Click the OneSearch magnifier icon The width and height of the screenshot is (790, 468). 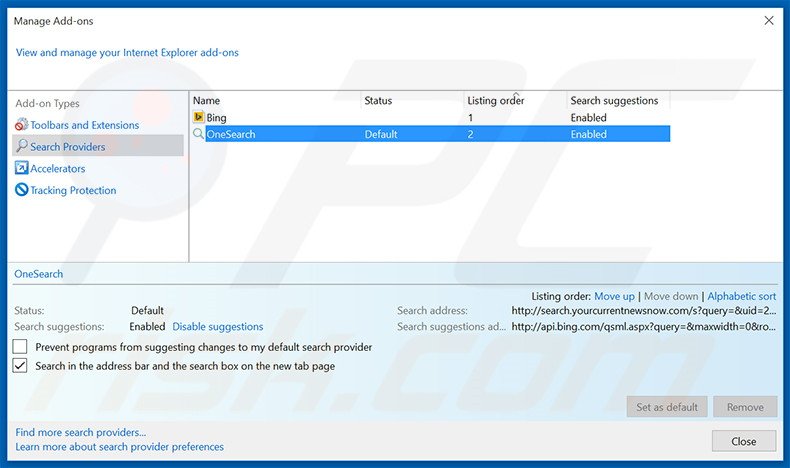199,133
